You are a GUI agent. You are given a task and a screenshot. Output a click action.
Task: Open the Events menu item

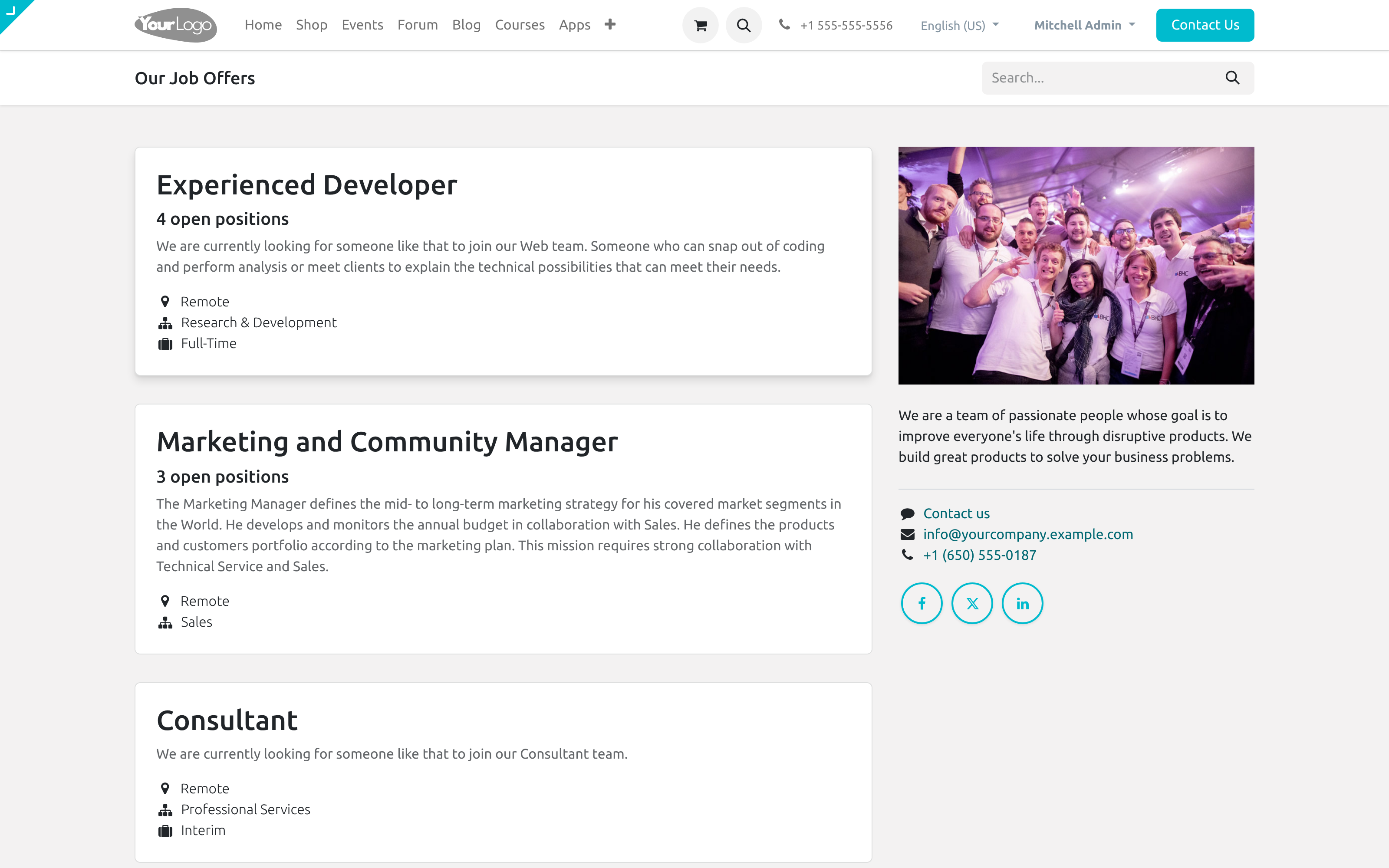pyautogui.click(x=362, y=25)
